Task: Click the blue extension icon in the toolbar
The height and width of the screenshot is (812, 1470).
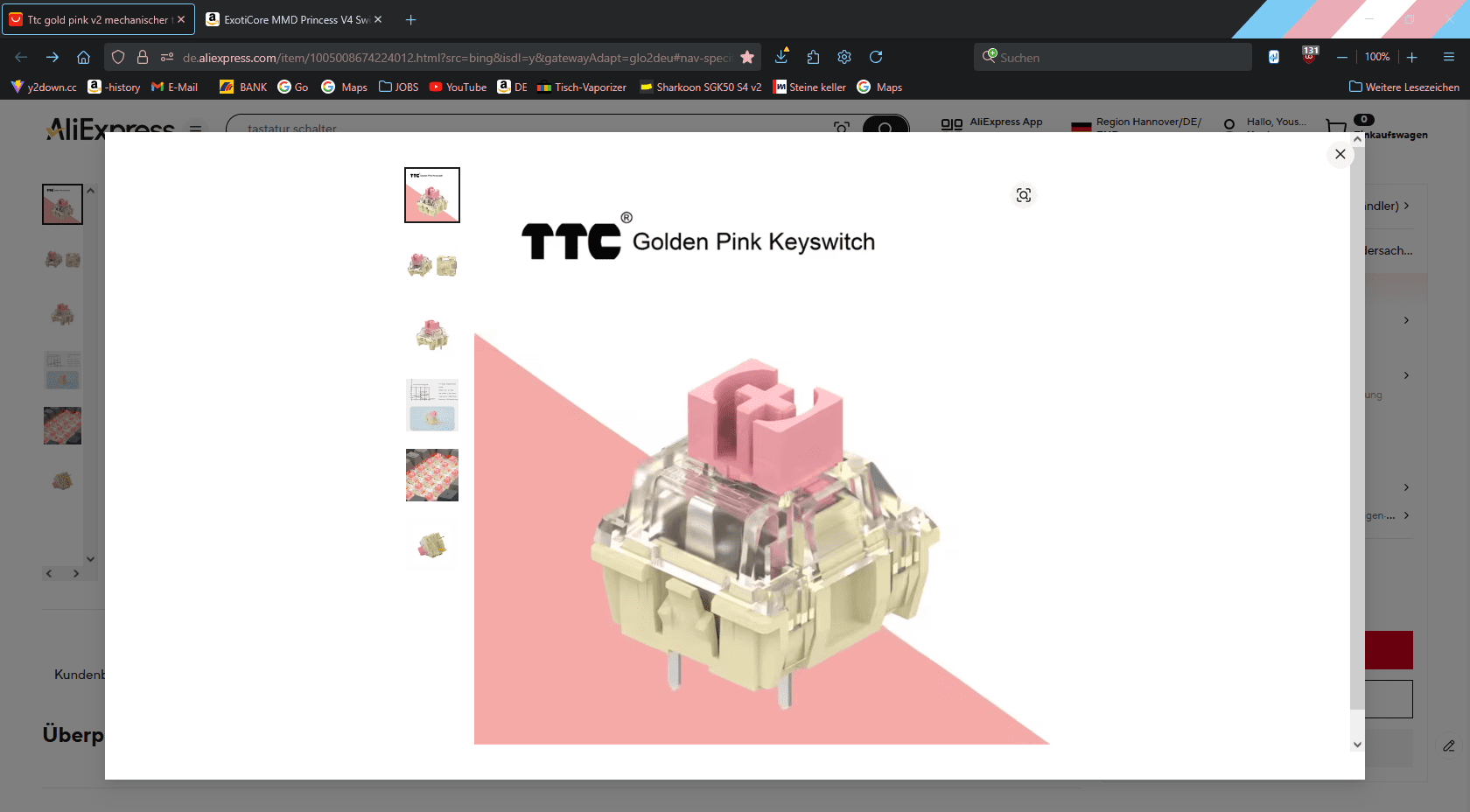Action: (1274, 57)
